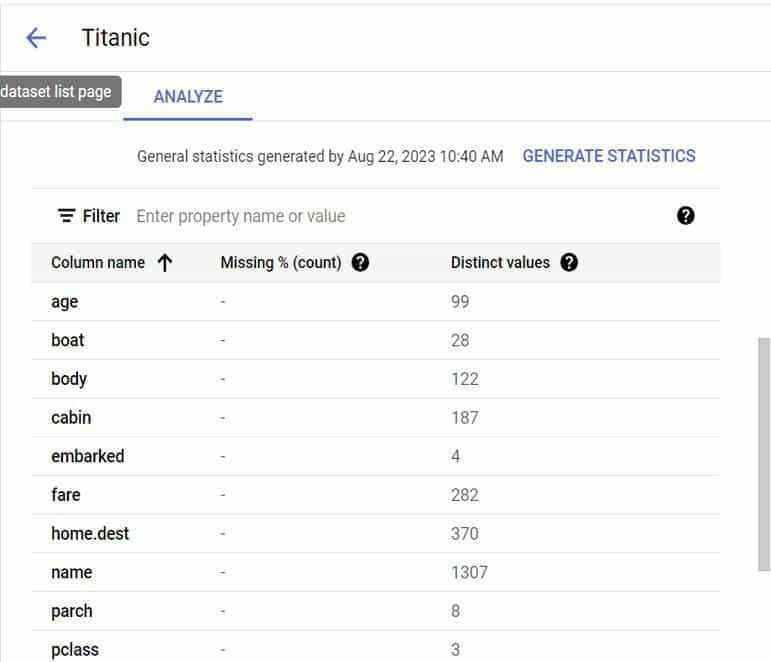This screenshot has height=662, width=771.
Task: Click the Distinct values column header
Action: (x=500, y=263)
